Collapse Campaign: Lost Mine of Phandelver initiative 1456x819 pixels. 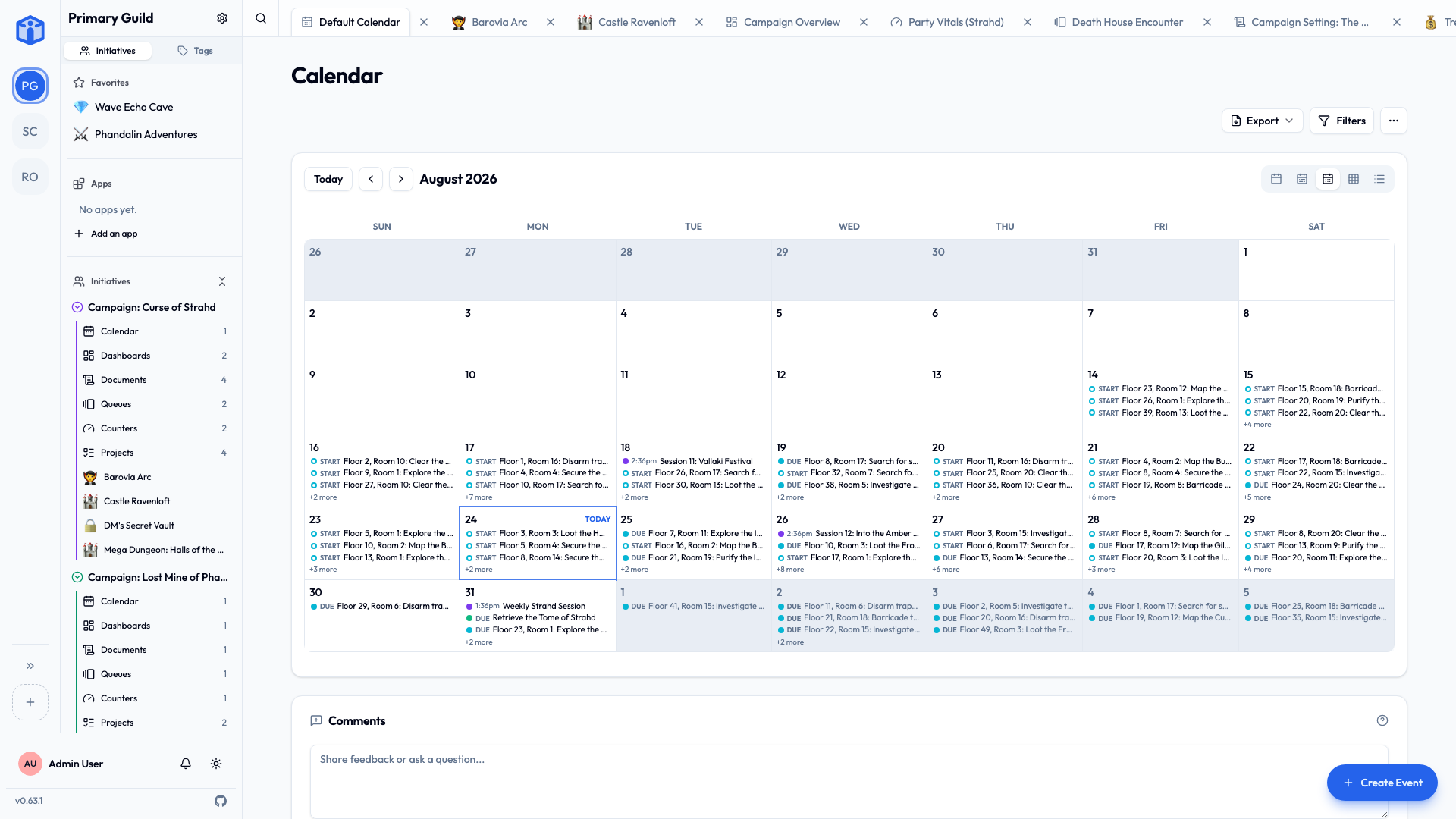[77, 577]
